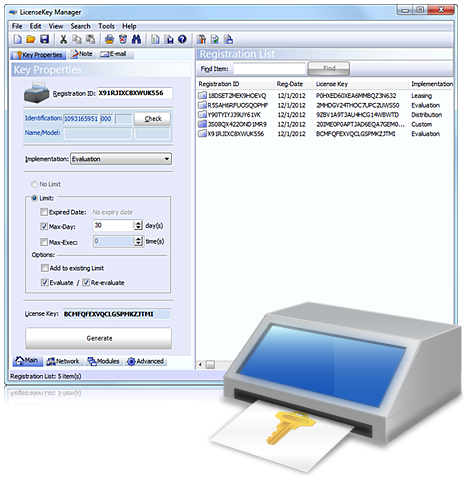
Task: Click the Copy toolbar icon
Action: [77, 39]
